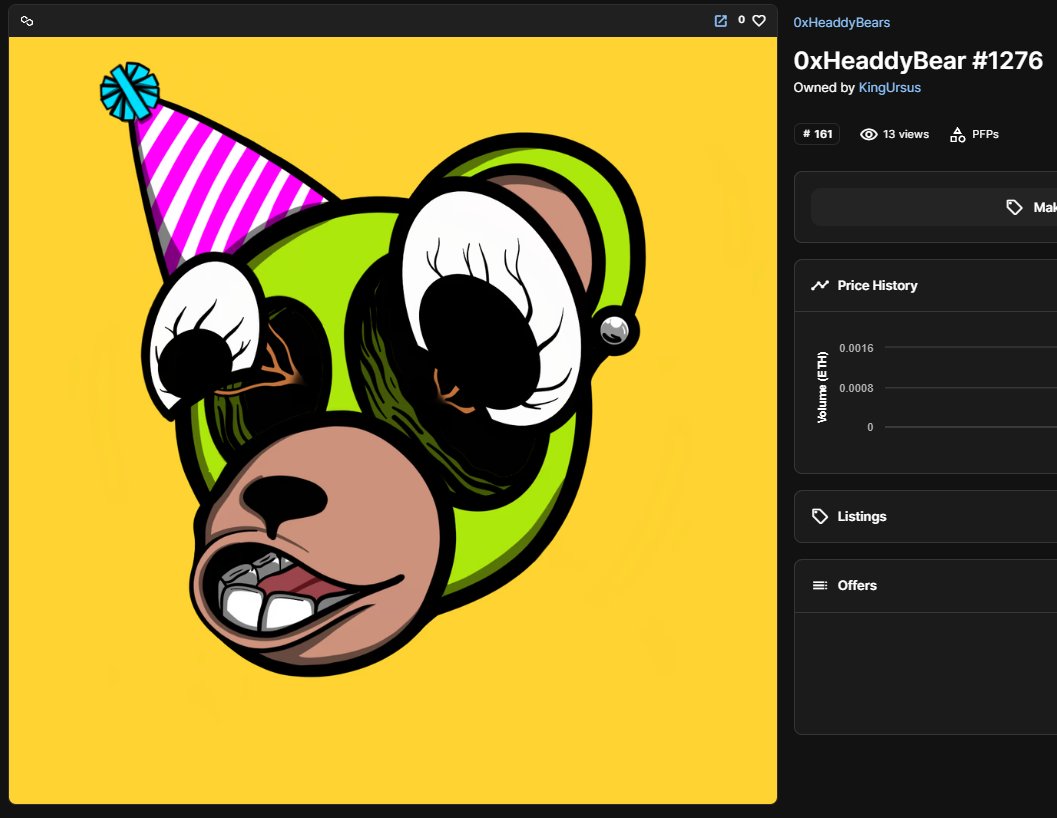Click the Offers list icon

(820, 585)
